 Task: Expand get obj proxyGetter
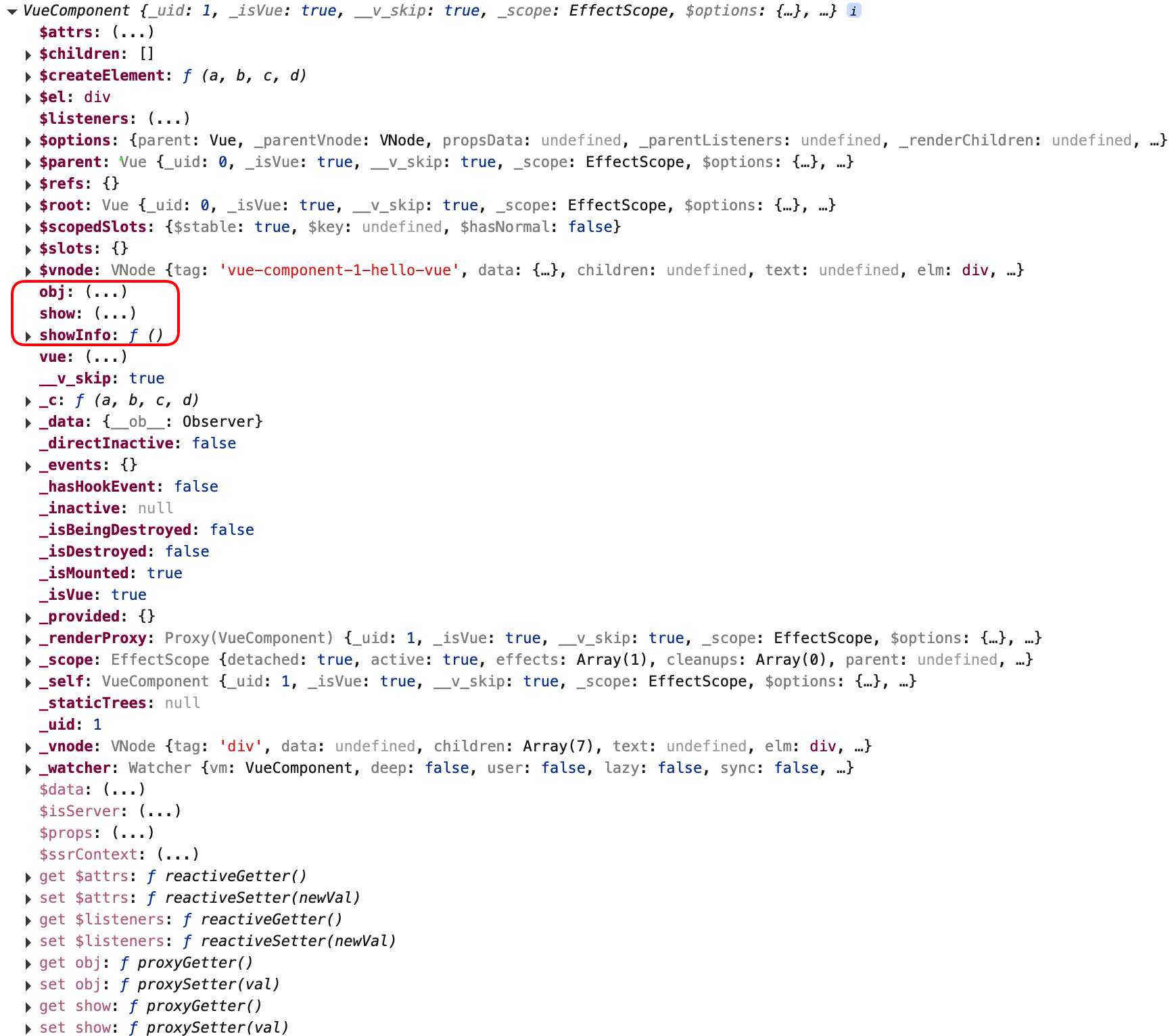pos(28,964)
